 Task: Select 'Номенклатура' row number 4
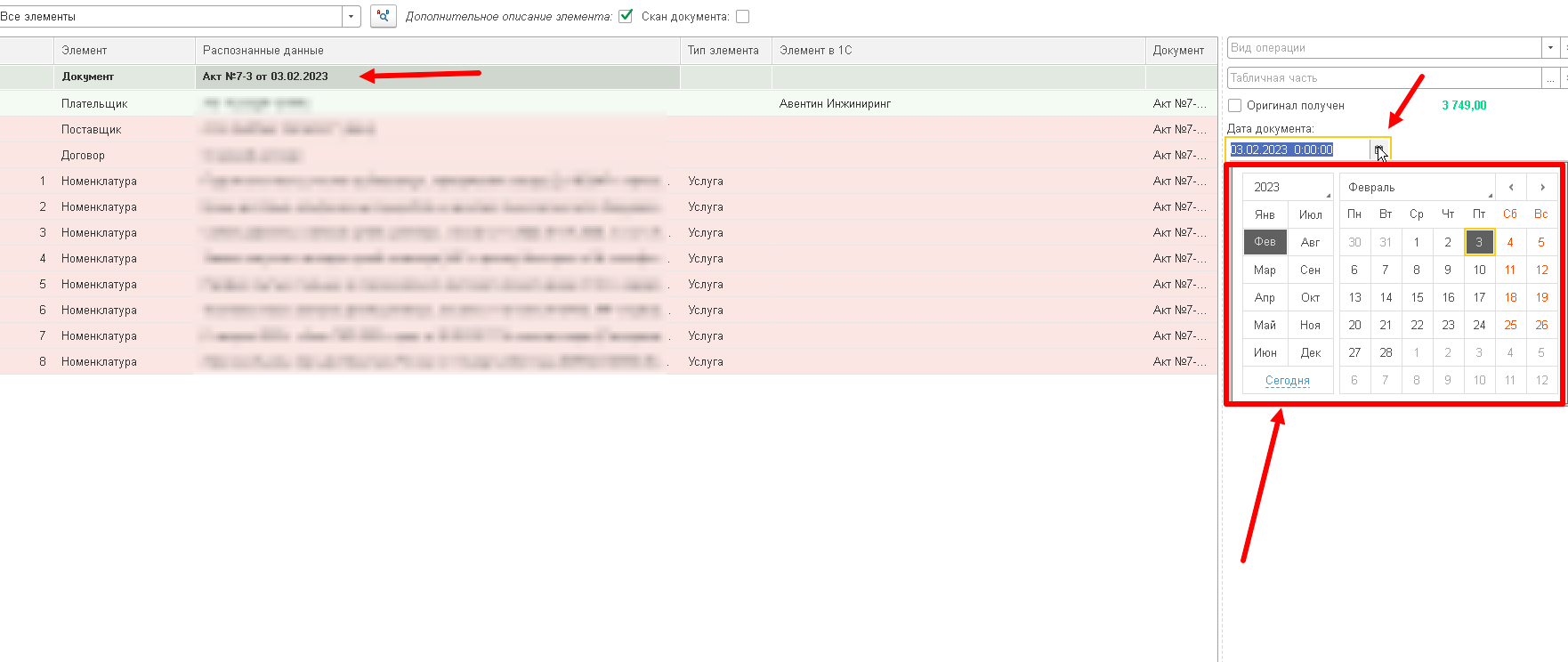[609, 258]
